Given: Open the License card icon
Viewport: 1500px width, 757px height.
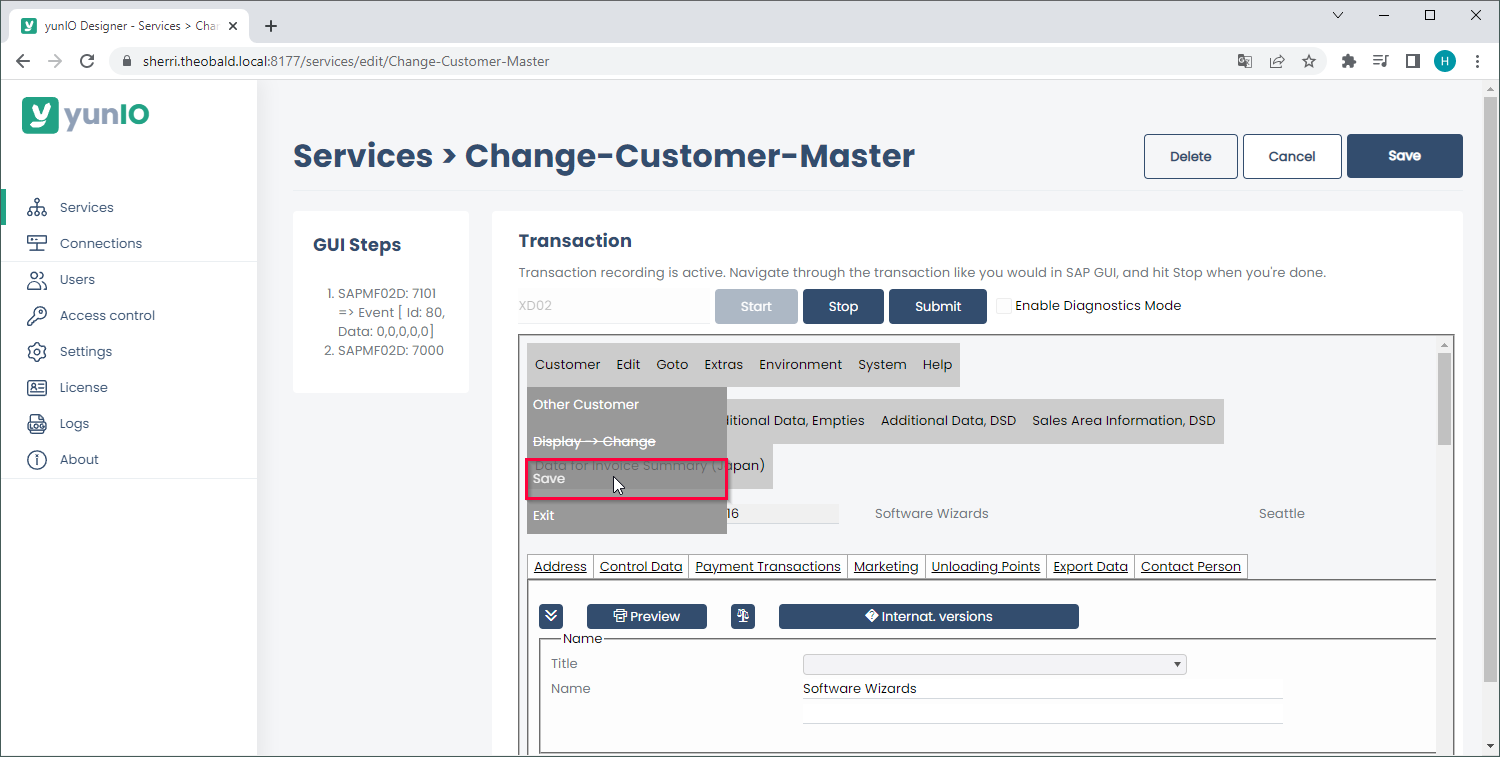Looking at the screenshot, I should pyautogui.click(x=37, y=388).
